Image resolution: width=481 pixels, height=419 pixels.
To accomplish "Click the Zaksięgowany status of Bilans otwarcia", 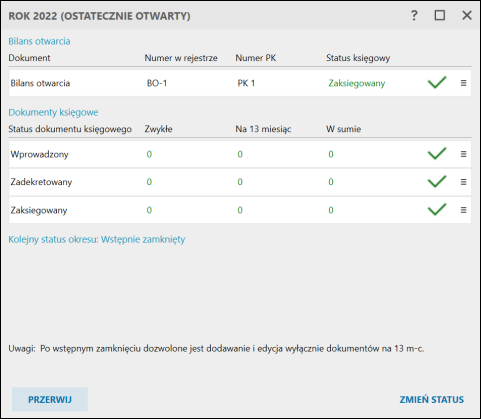I will 357,83.
